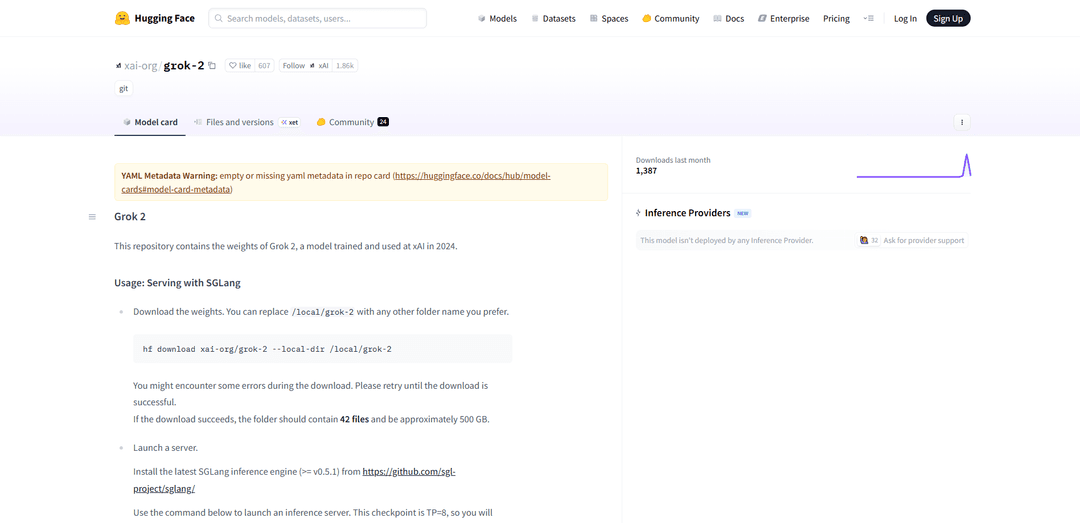Viewport: 1080px width, 523px height.
Task: Open Datasets in top navigation
Action: [x=553, y=19]
